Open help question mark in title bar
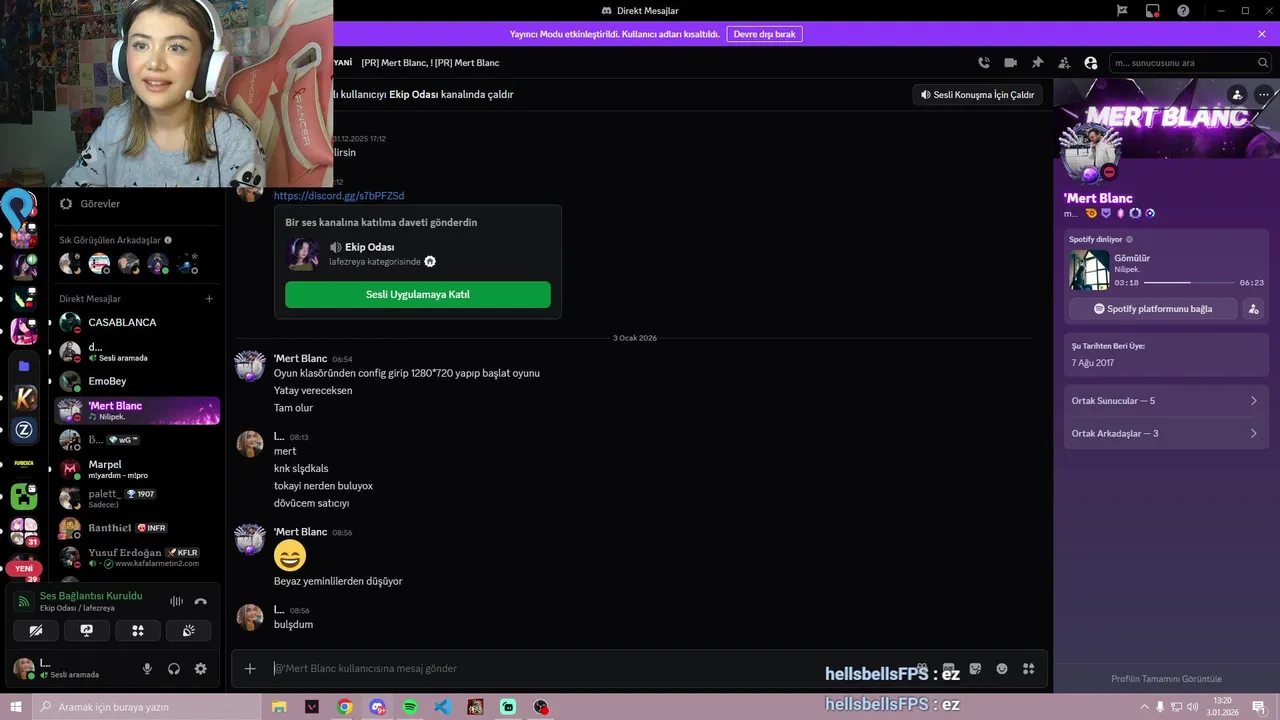 1184,11
